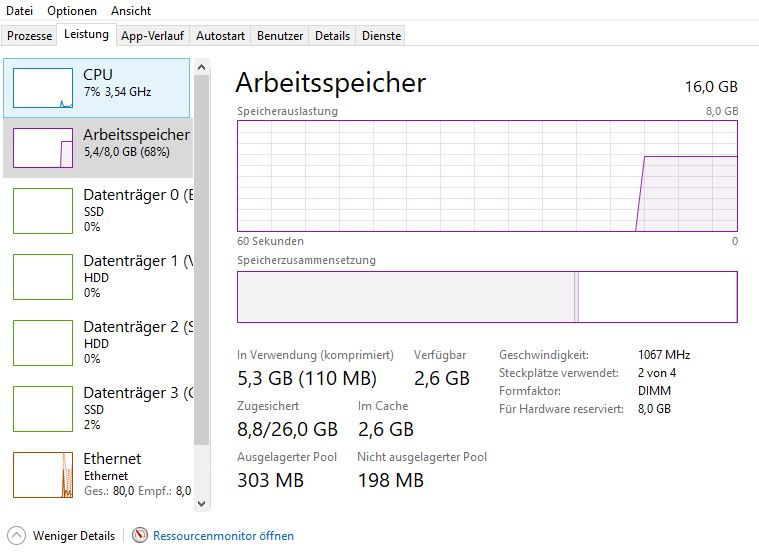This screenshot has height=558, width=759.
Task: Switch to the Dienste tab
Action: (381, 35)
